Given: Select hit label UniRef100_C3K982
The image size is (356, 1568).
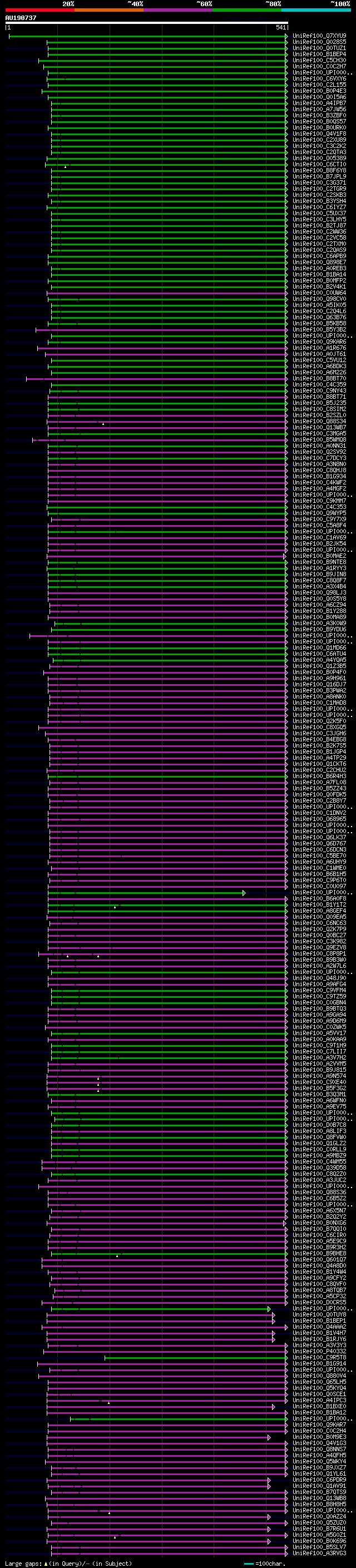Looking at the screenshot, I should (319, 941).
